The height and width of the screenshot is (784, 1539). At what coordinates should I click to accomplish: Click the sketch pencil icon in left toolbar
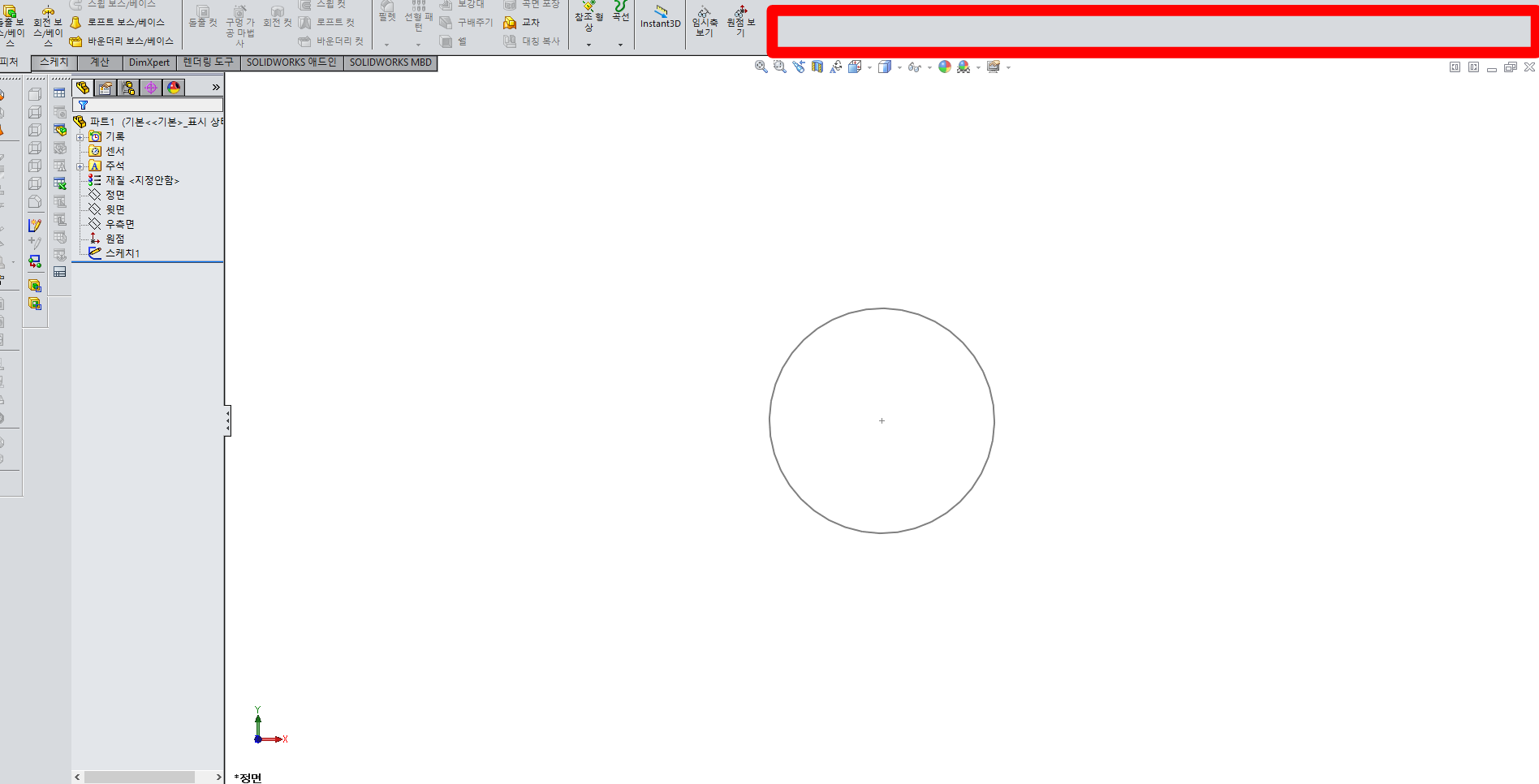pyautogui.click(x=35, y=226)
